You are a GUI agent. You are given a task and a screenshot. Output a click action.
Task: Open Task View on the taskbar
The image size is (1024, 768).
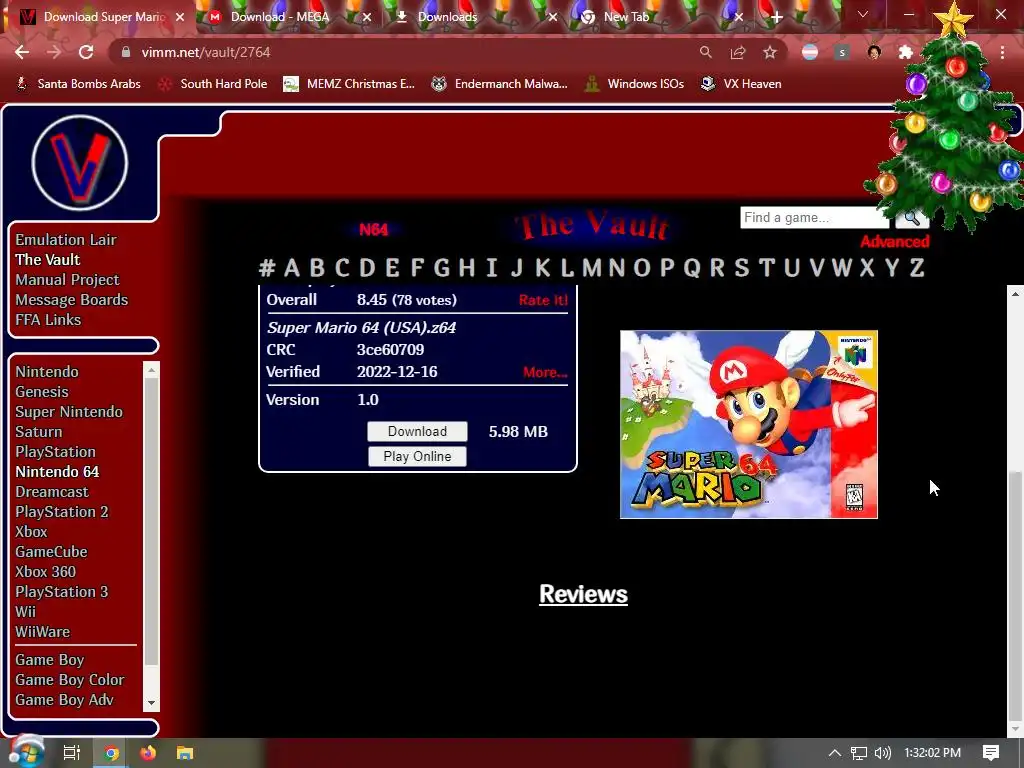pos(72,753)
